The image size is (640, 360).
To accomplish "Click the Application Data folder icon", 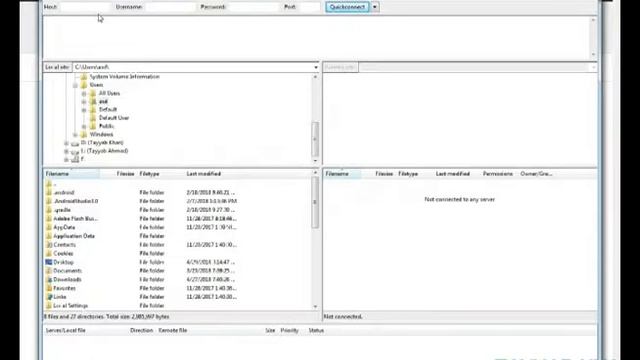I will pyautogui.click(x=49, y=236).
